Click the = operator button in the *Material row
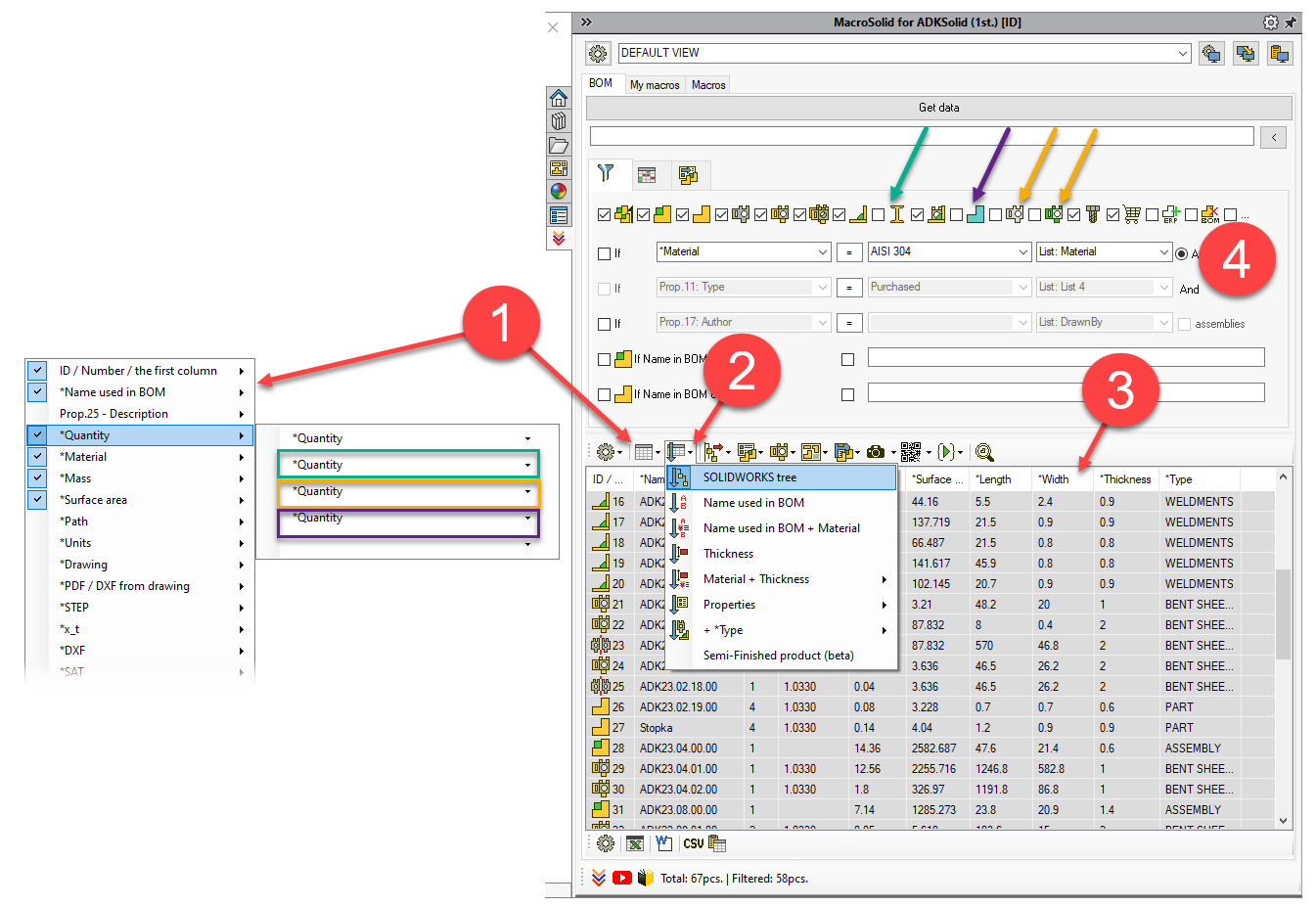 coord(849,251)
